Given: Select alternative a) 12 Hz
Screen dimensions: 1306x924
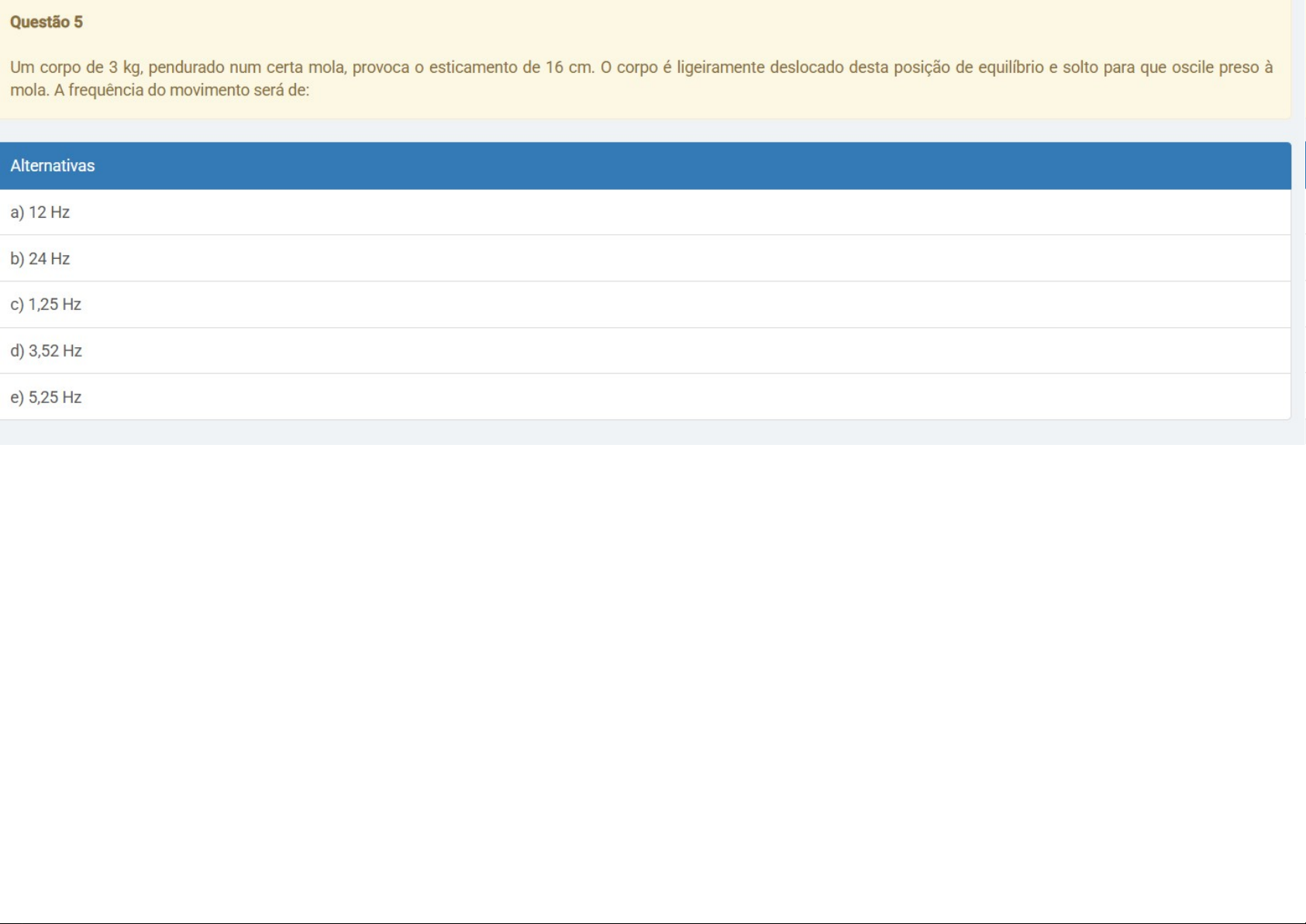Looking at the screenshot, I should point(40,212).
